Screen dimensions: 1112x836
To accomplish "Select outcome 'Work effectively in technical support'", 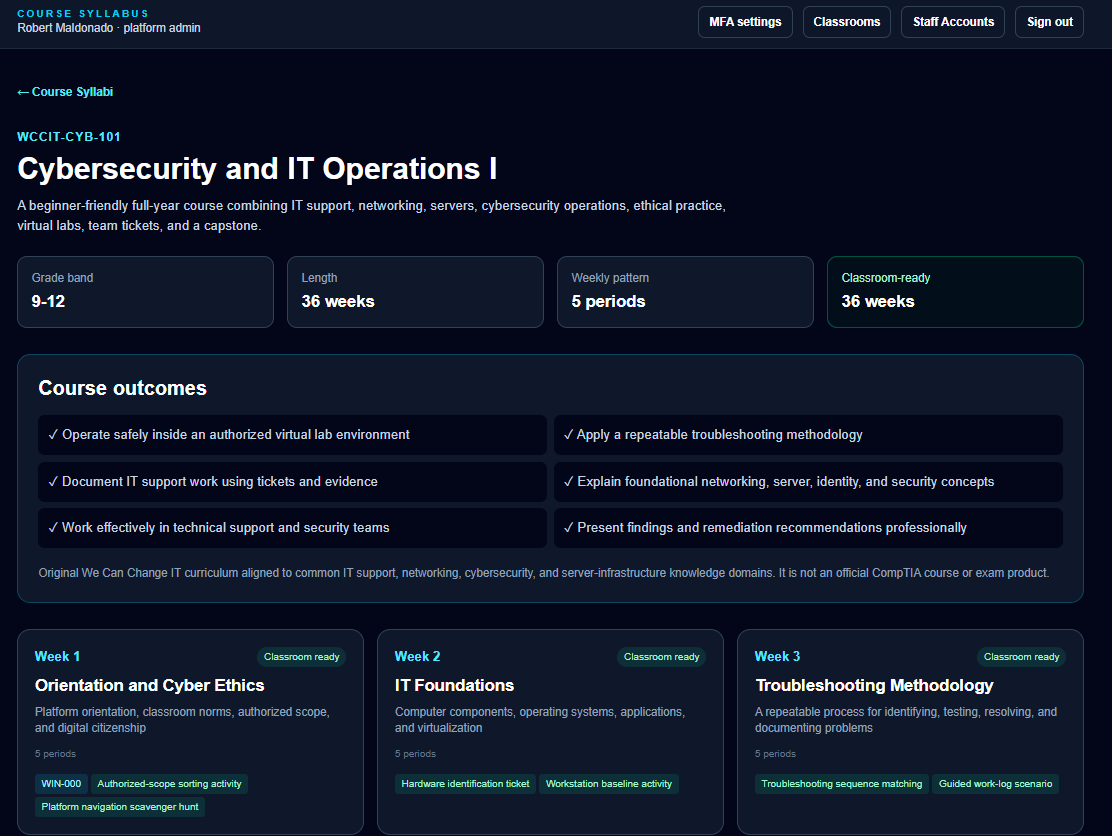I will [292, 528].
